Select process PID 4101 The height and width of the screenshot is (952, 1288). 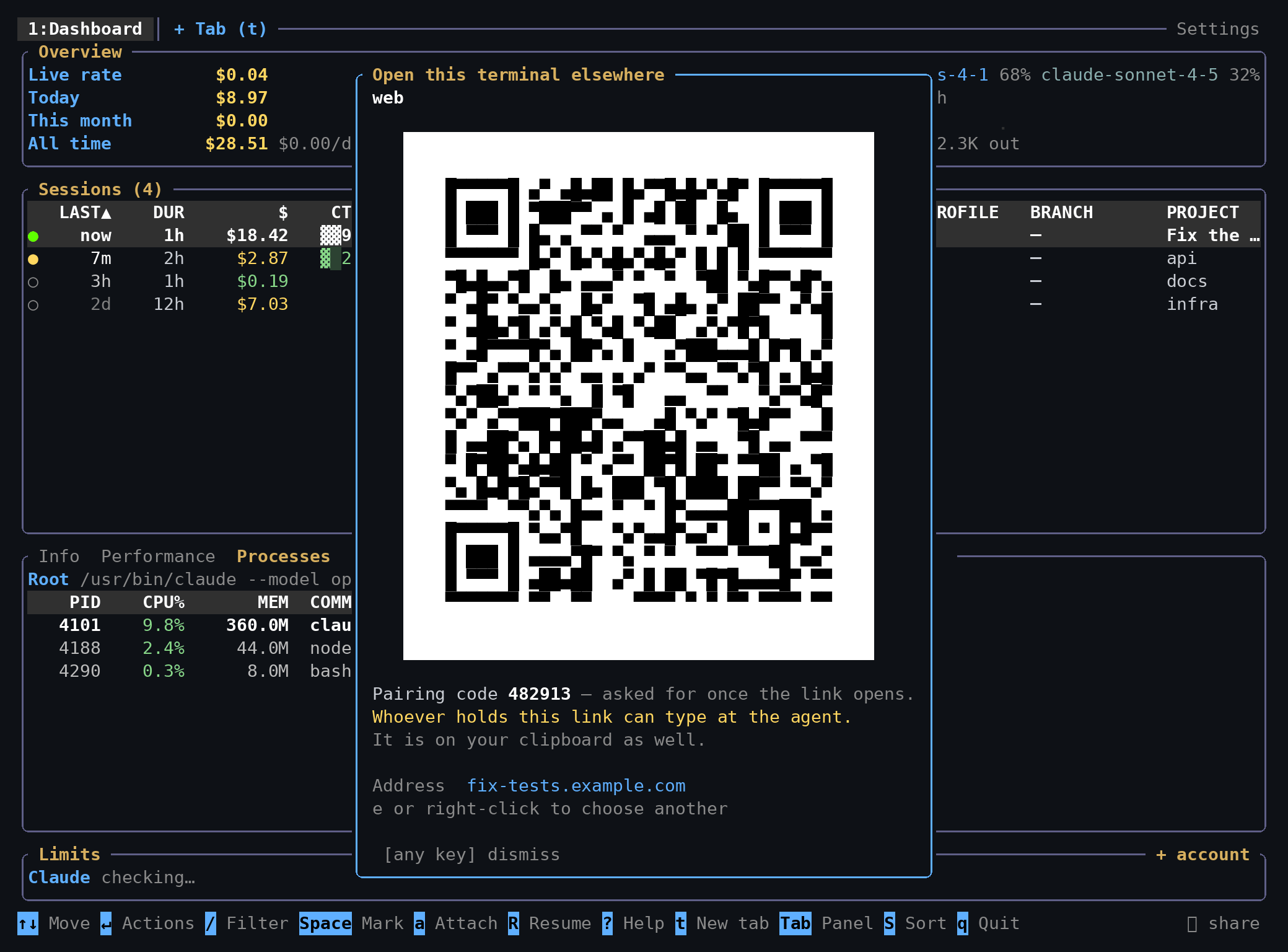click(x=190, y=625)
